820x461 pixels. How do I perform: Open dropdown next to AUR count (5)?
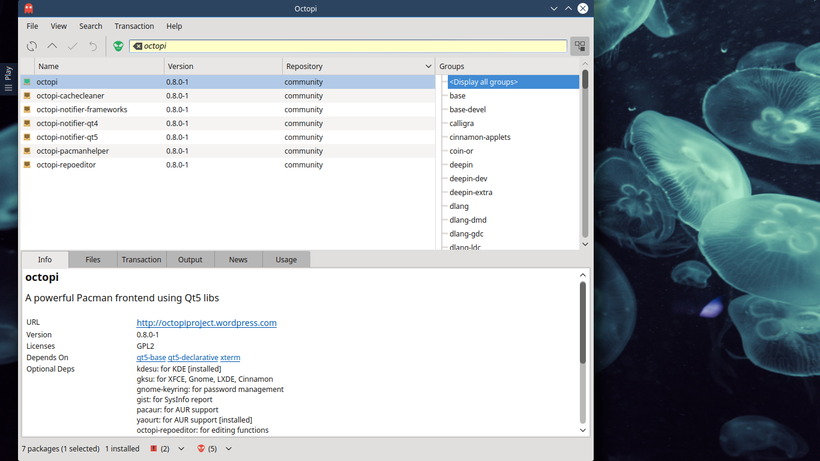pyautogui.click(x=229, y=448)
